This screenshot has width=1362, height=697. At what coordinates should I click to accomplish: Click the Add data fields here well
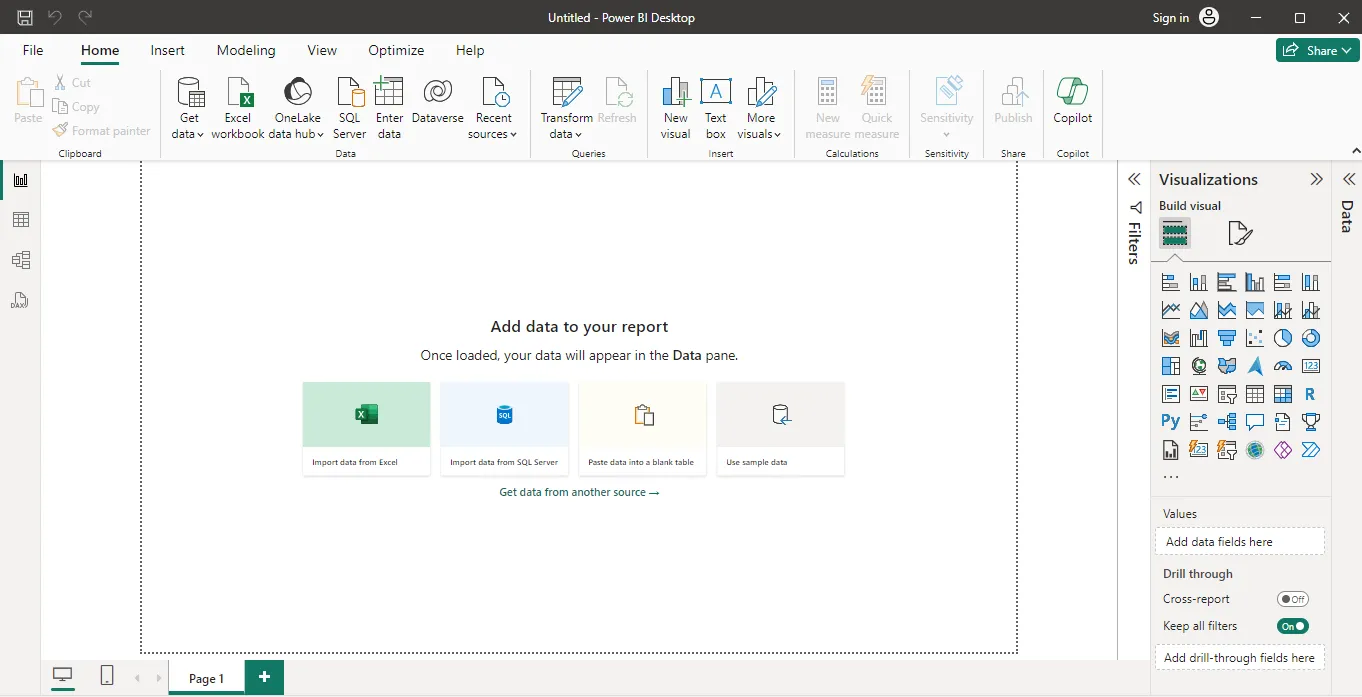(x=1239, y=542)
